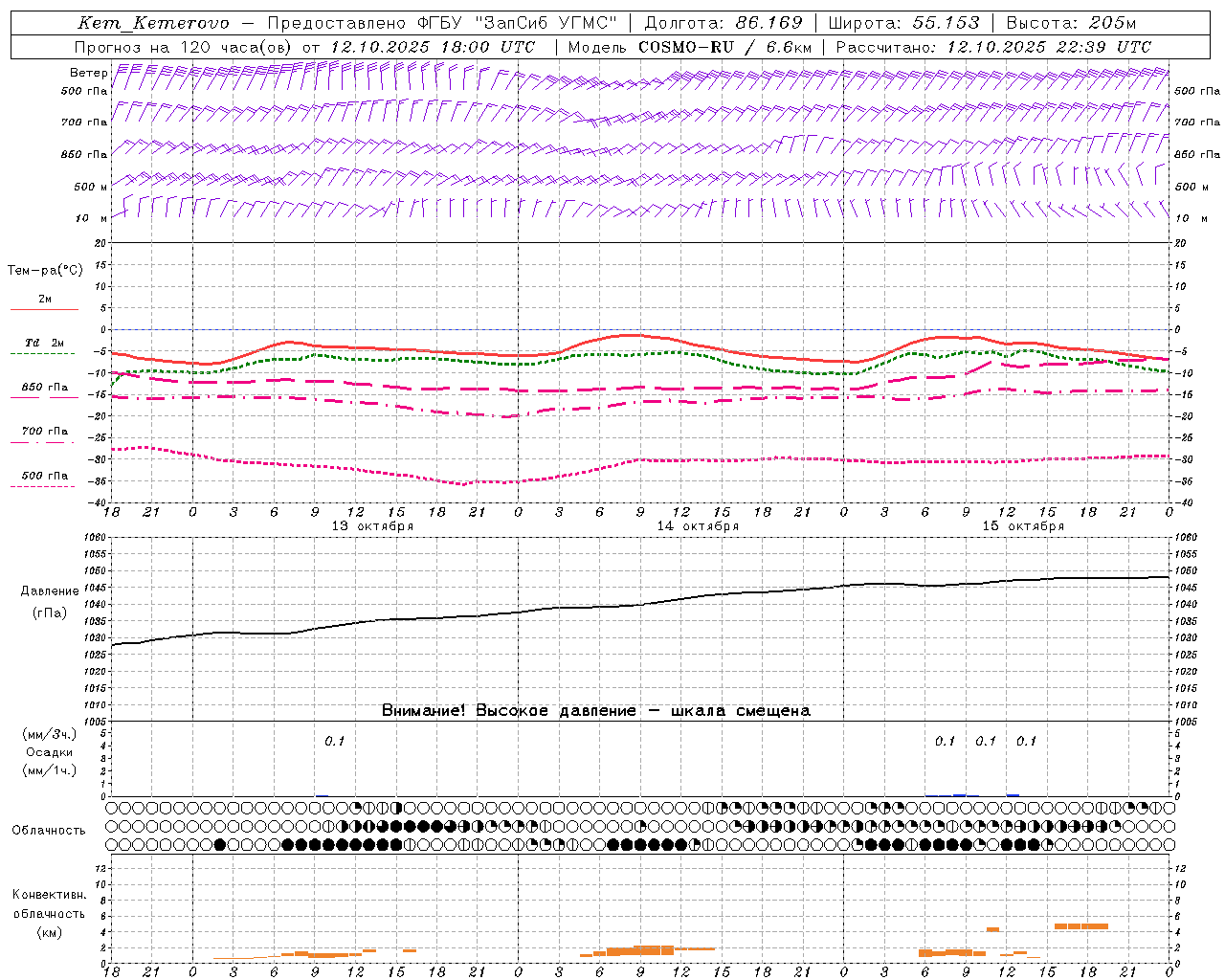This screenshot has width=1225, height=980.
Task: Select the Высота: 205м header entry
Action: pos(1072,23)
